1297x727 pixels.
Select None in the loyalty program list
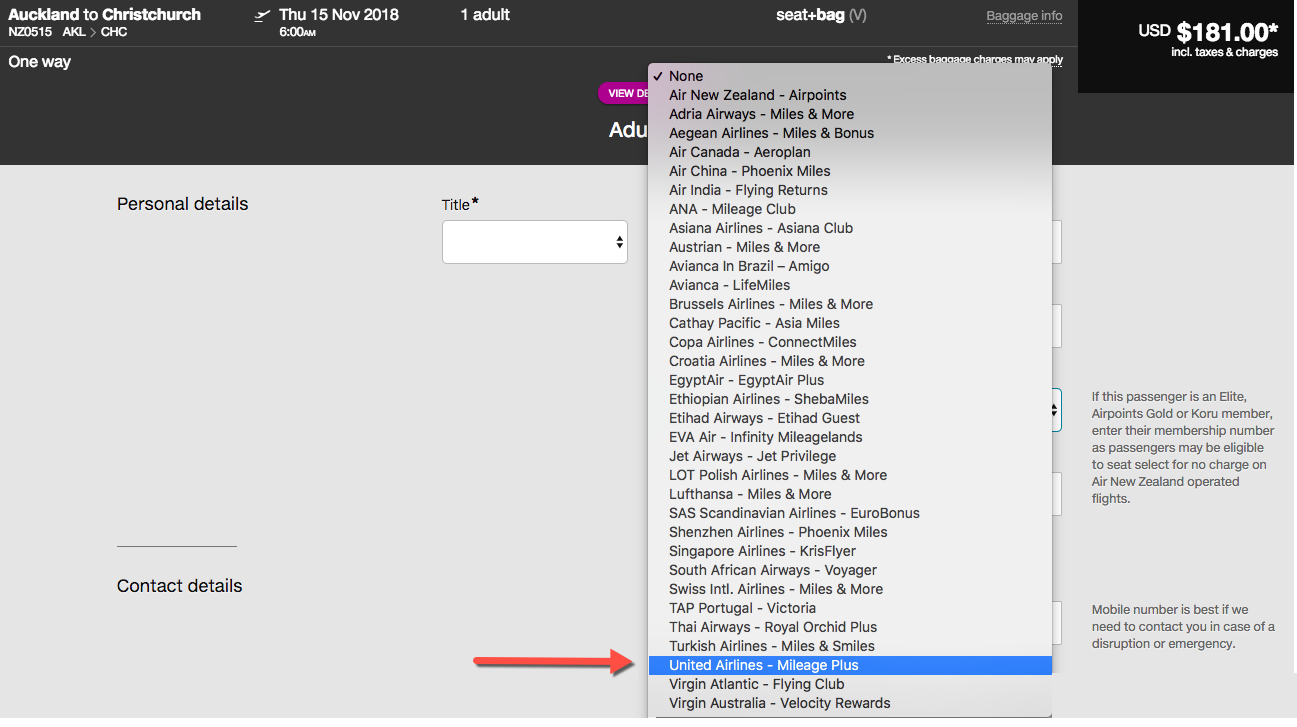point(850,76)
